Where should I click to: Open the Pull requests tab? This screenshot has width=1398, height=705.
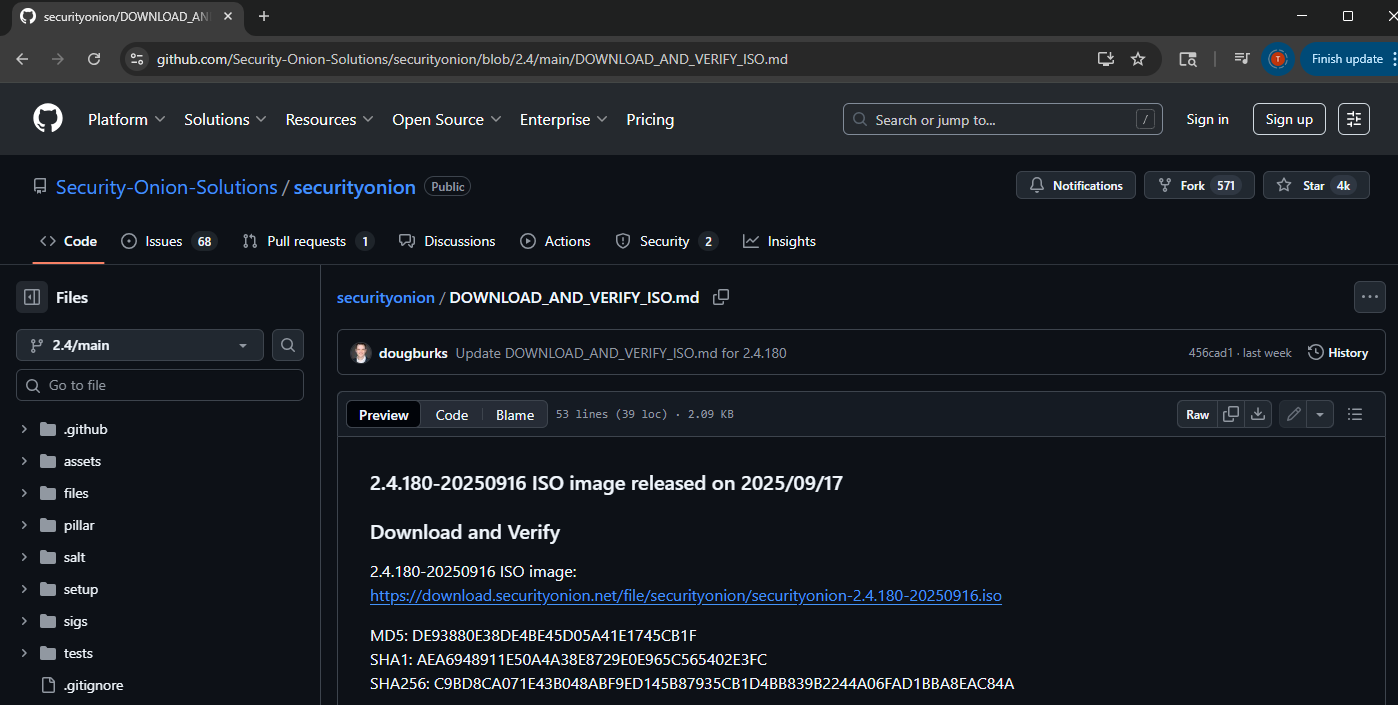[x=308, y=241]
